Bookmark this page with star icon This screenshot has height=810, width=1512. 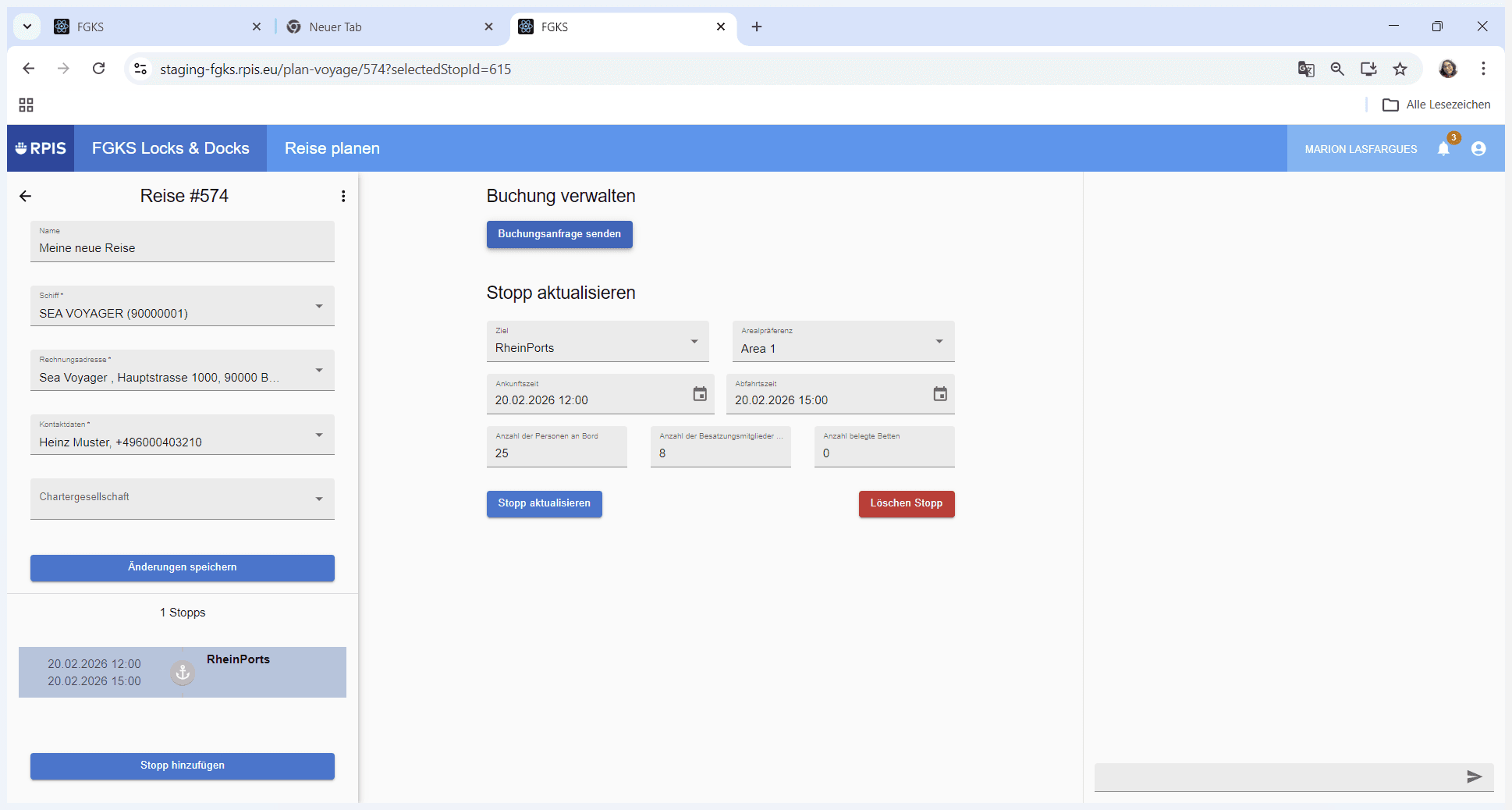[1400, 69]
